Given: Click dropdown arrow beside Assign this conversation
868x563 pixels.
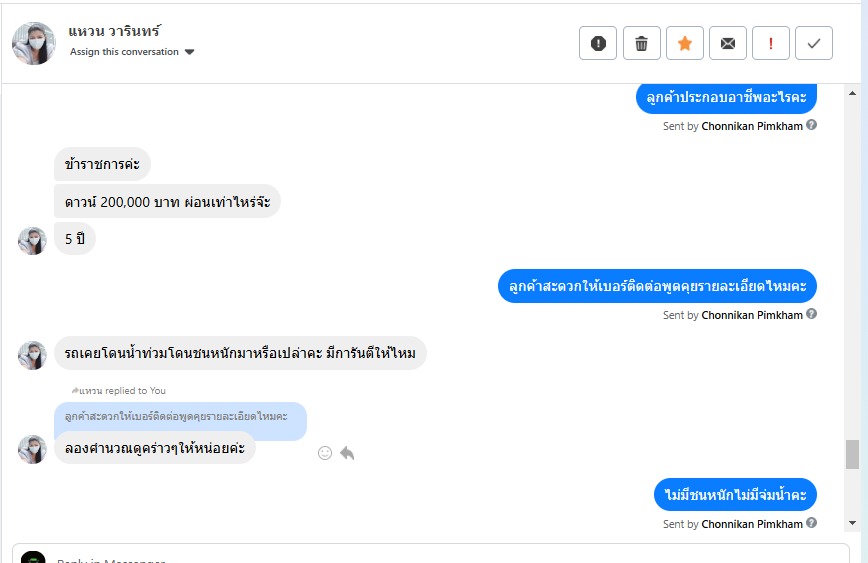Looking at the screenshot, I should [x=190, y=52].
